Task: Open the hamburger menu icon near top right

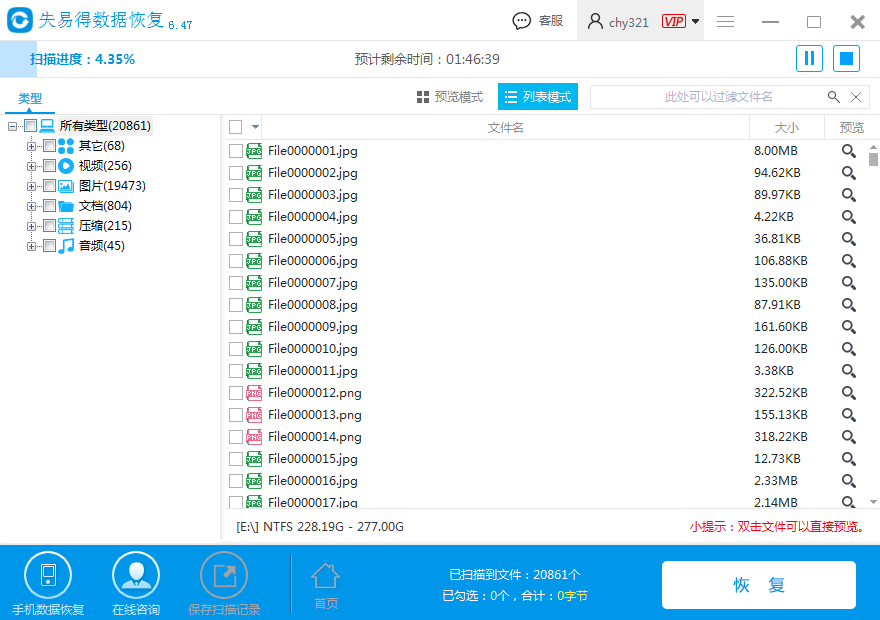Action: 725,20
